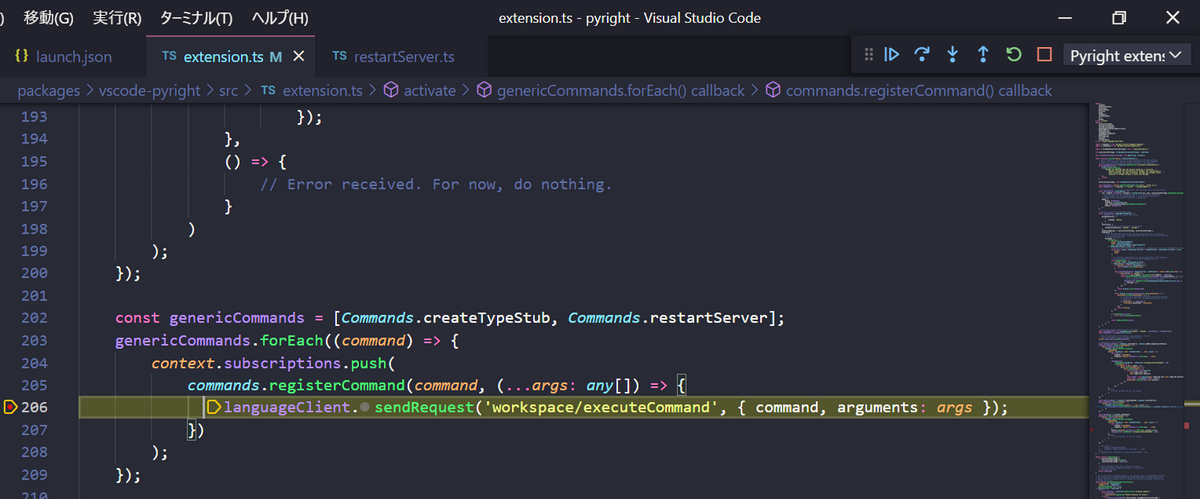This screenshot has width=1200, height=499.
Task: Click the 'Error received' comment line
Action: pos(435,185)
